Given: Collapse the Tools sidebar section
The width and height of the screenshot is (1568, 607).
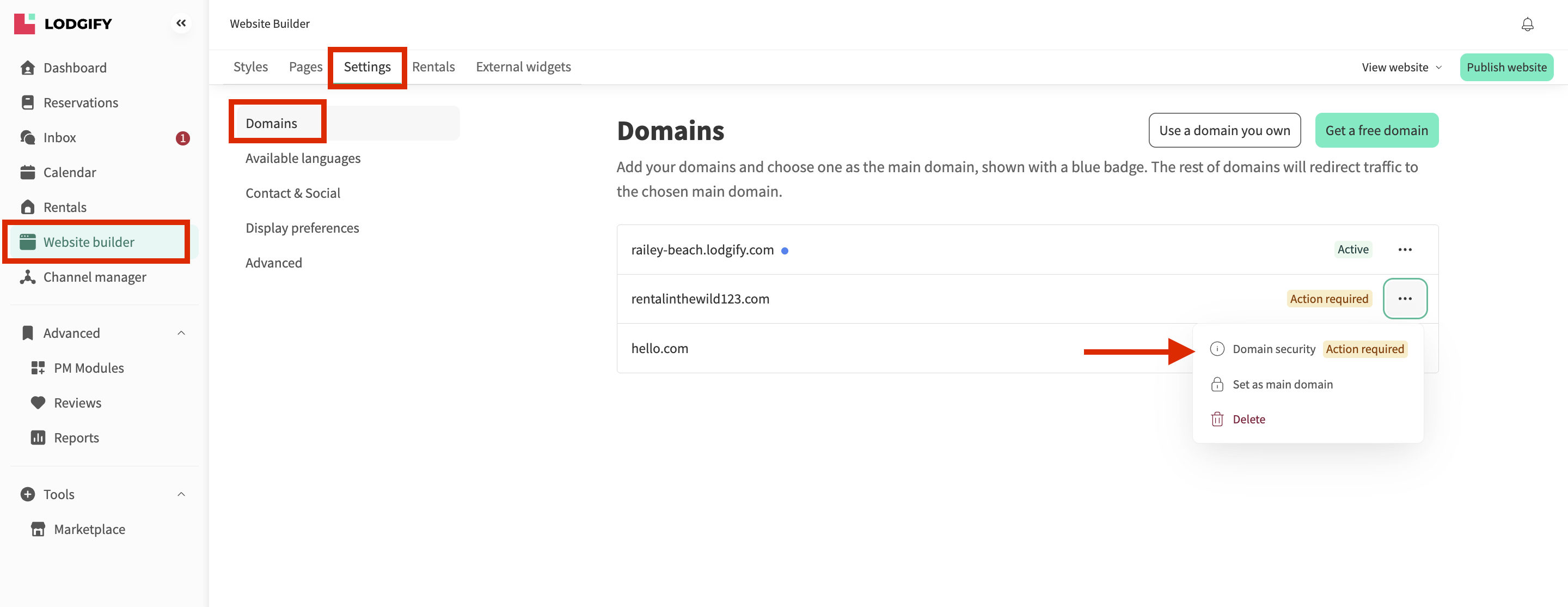Looking at the screenshot, I should (x=181, y=494).
